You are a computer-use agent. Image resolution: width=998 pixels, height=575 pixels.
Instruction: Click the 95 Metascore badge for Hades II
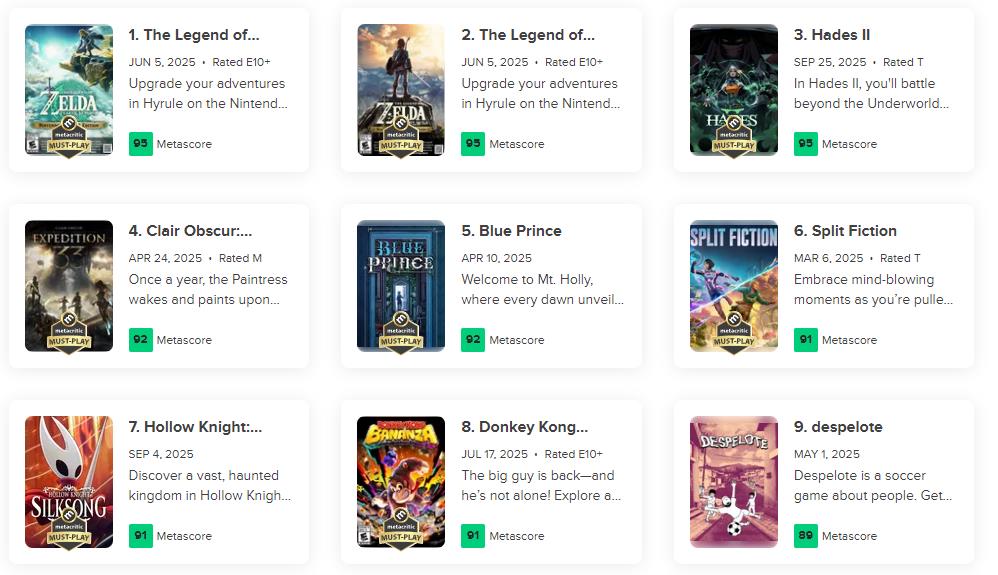point(805,144)
